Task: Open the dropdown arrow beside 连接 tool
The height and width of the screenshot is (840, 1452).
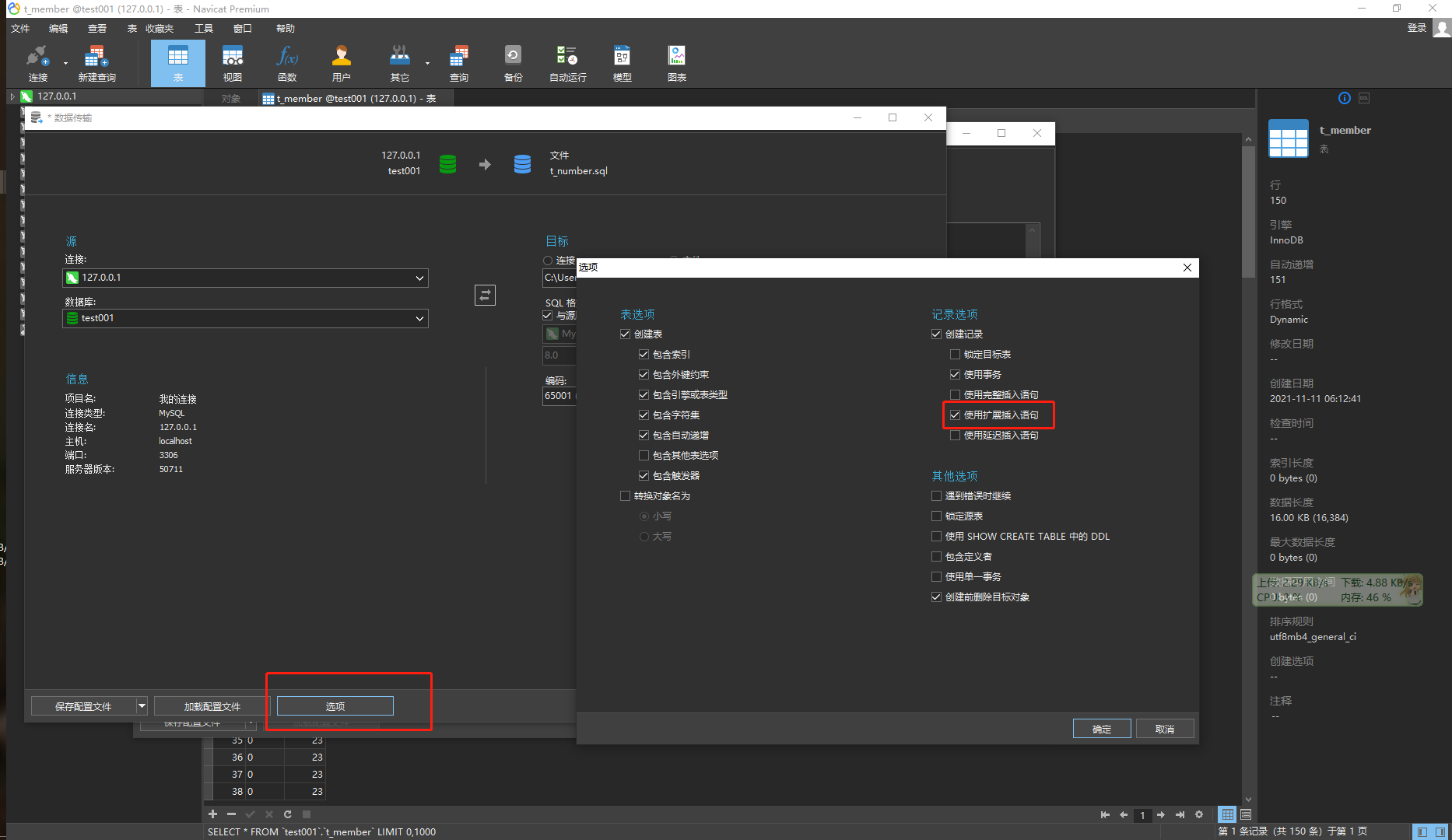Action: pos(65,64)
